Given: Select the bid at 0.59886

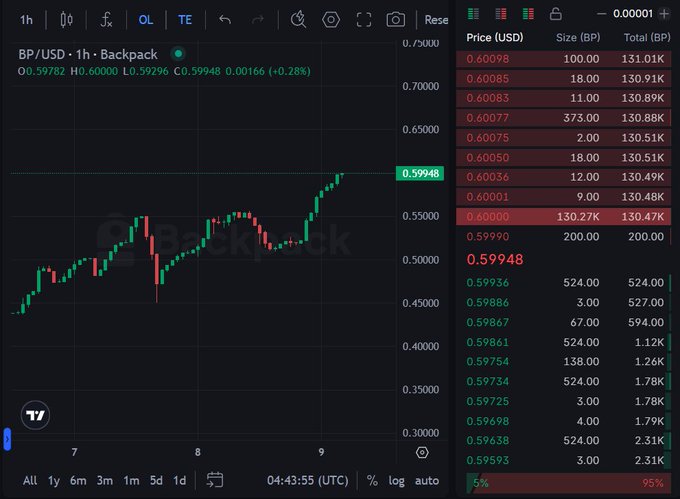Looking at the screenshot, I should pos(564,303).
